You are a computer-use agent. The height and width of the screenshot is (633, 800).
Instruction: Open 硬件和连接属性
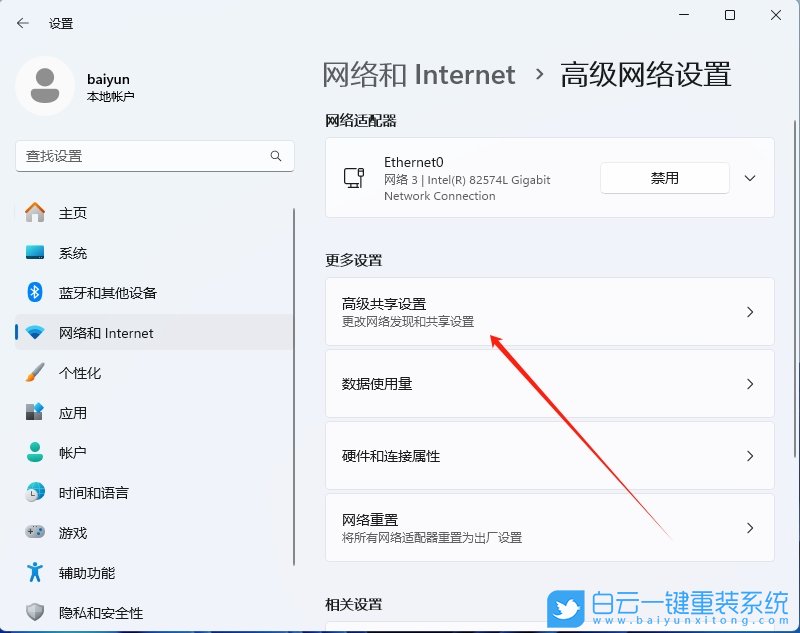(x=548, y=456)
